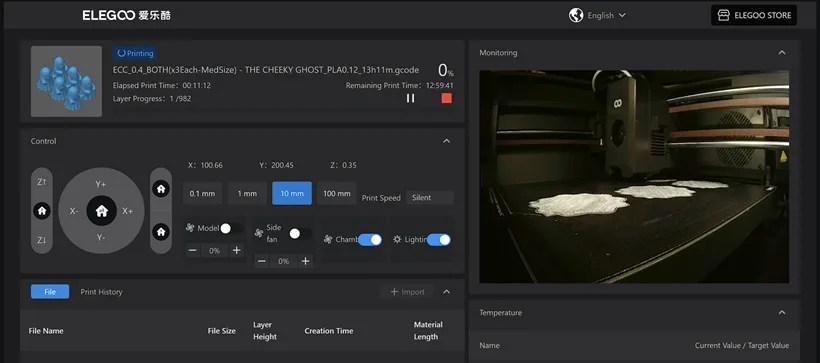
Task: Switch to the Print History tab
Action: coord(101,292)
